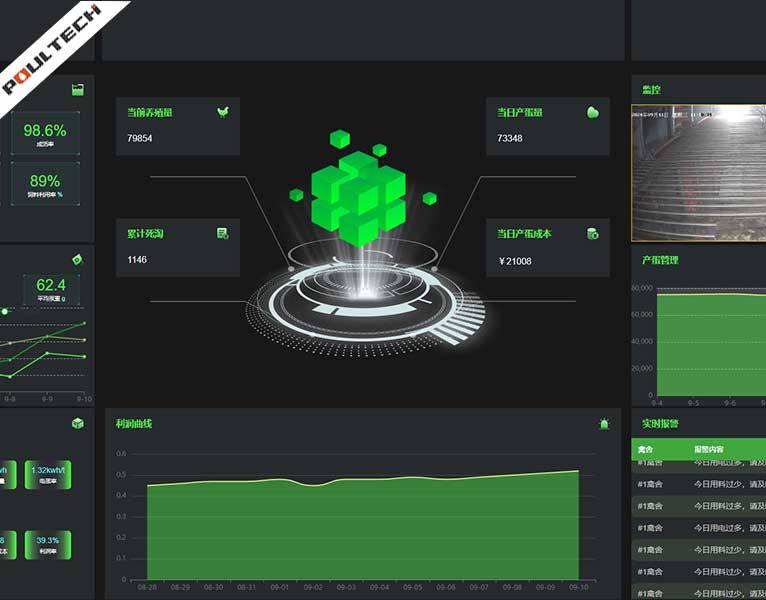Click the coins icon in 当日产蛋成本 card
The image size is (766, 600).
593,234
